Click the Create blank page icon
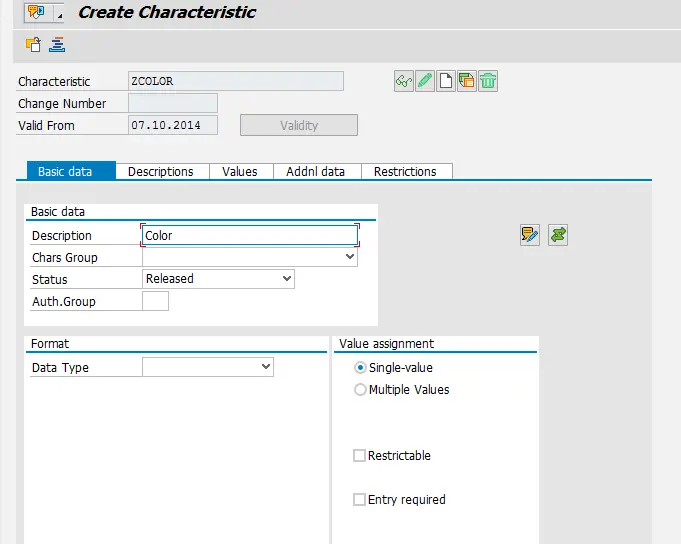This screenshot has width=681, height=544. click(x=446, y=81)
